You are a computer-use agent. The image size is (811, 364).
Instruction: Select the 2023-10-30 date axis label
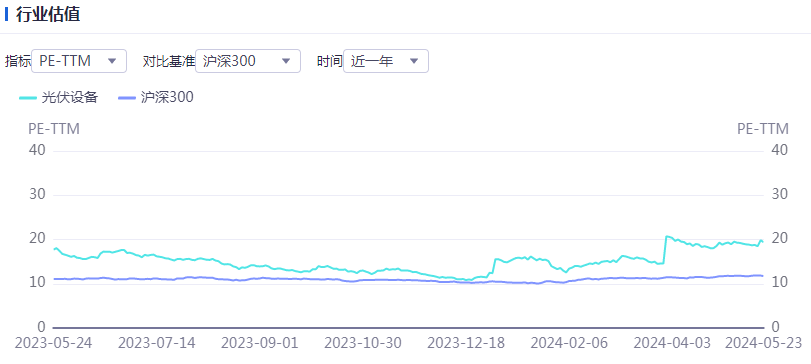coord(363,343)
